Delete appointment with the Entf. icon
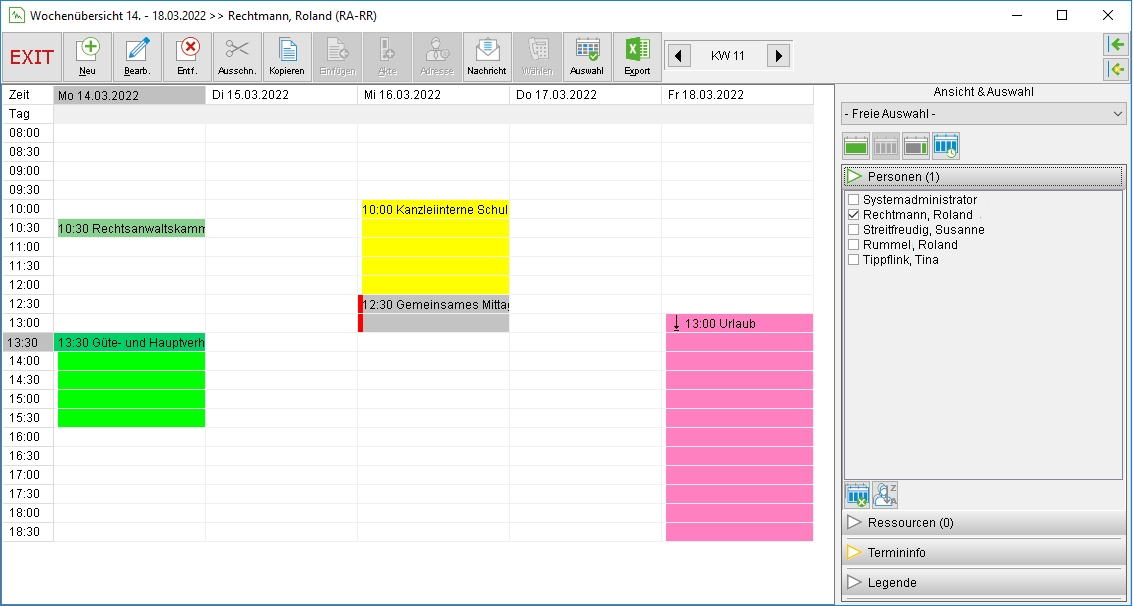The height and width of the screenshot is (606, 1133). point(187,56)
